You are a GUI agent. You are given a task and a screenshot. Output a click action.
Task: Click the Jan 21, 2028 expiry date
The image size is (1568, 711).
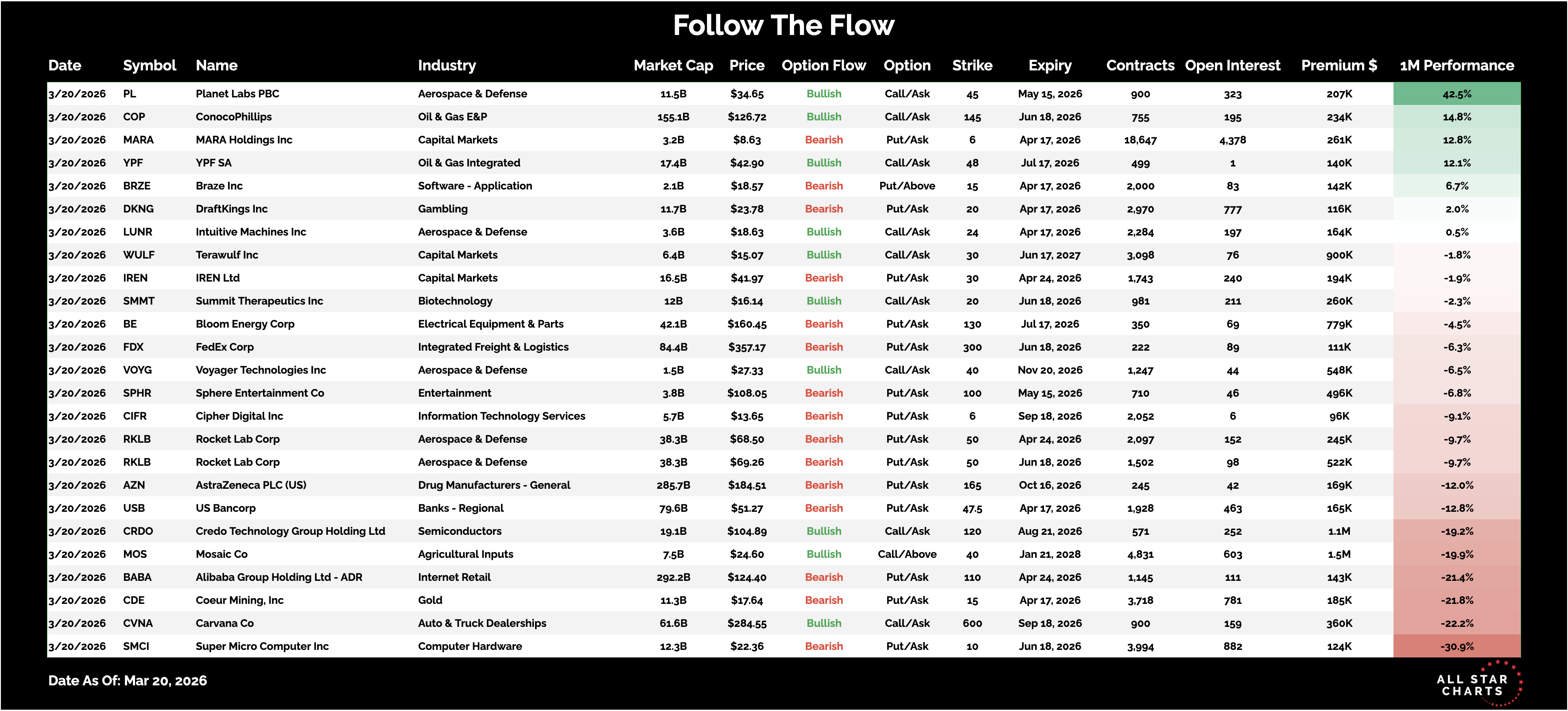click(1050, 555)
